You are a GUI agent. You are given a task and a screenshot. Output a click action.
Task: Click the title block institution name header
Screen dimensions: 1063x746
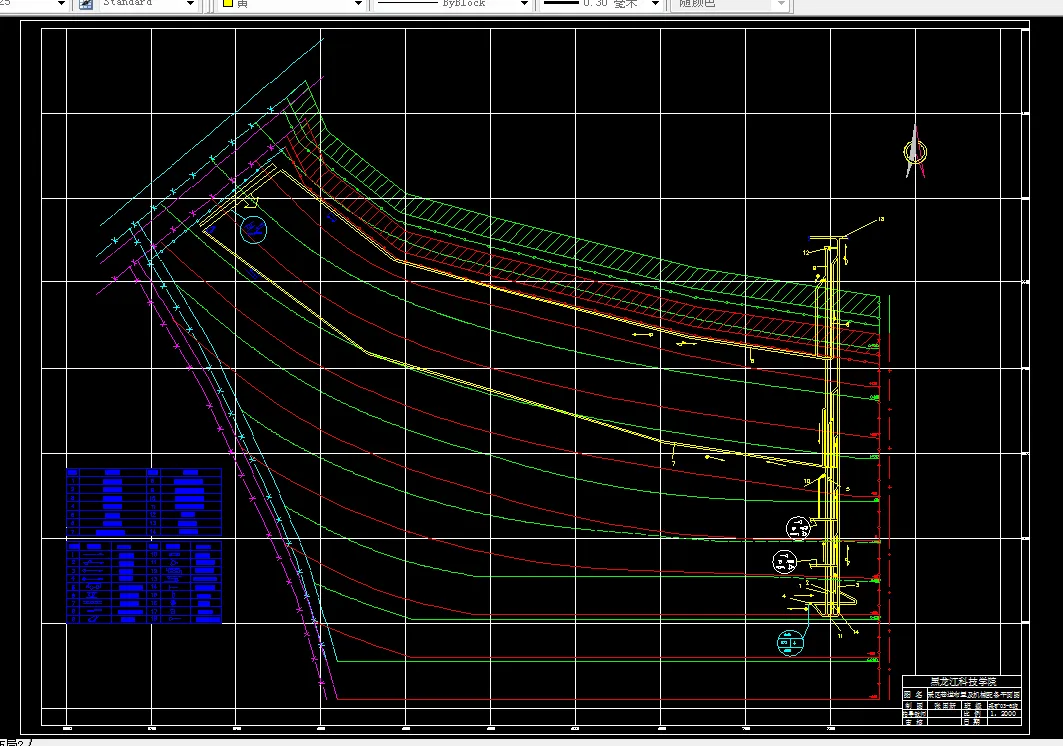point(963,681)
